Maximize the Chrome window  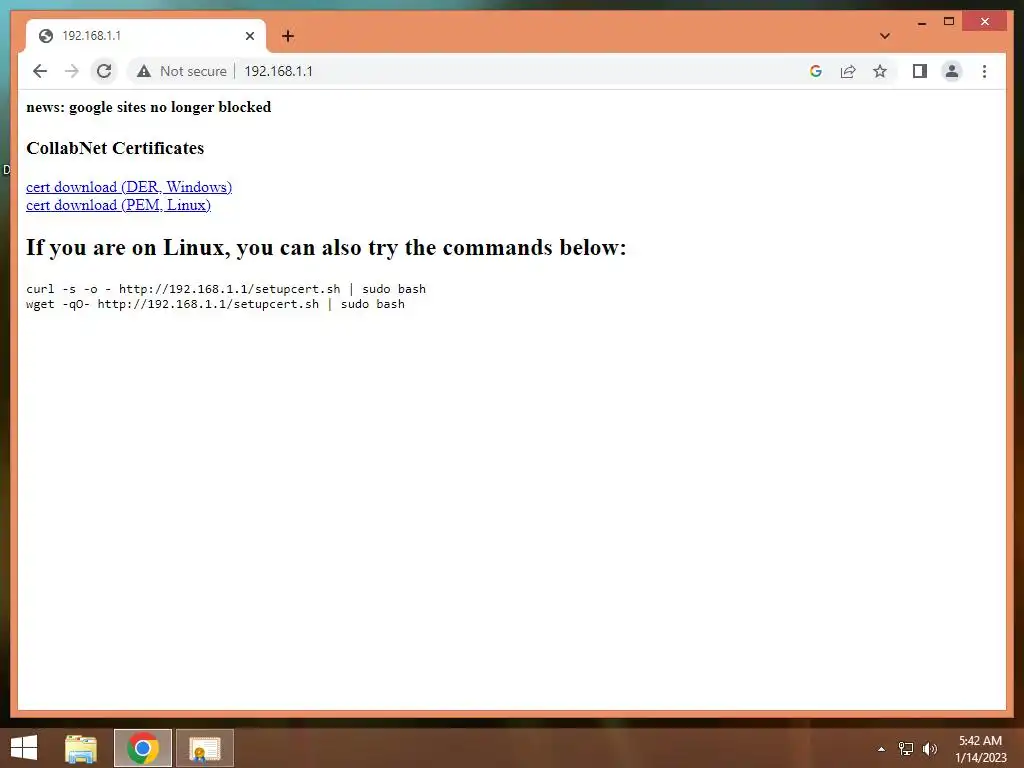point(949,22)
